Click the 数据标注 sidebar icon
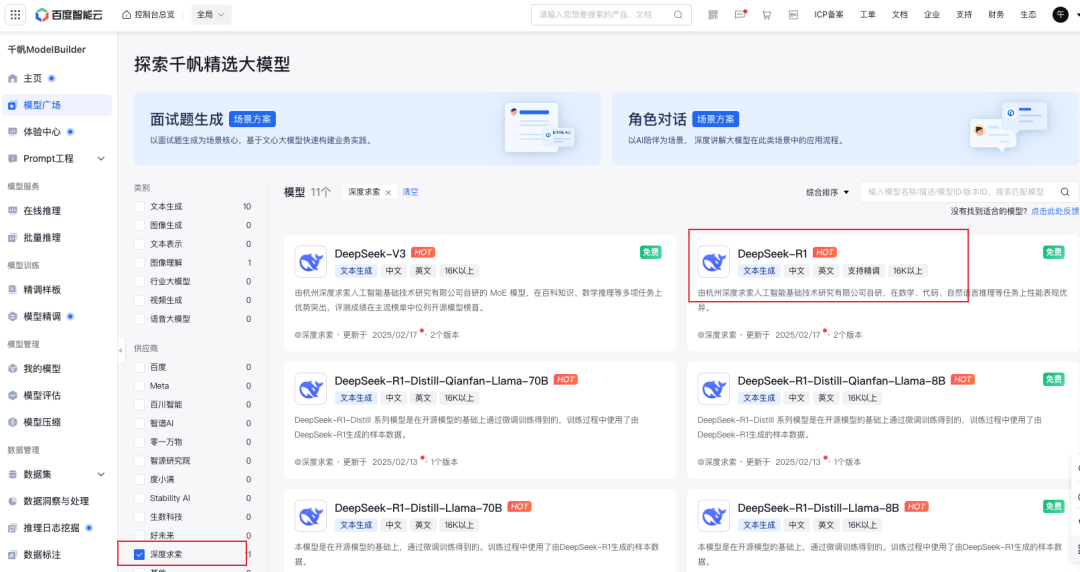1080x572 pixels. [x=12, y=555]
